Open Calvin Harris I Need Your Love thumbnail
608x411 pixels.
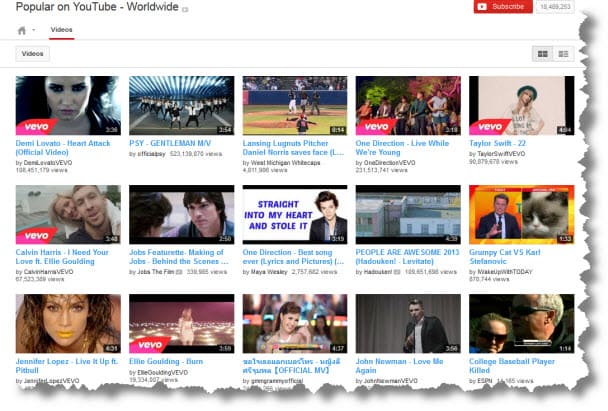point(68,214)
